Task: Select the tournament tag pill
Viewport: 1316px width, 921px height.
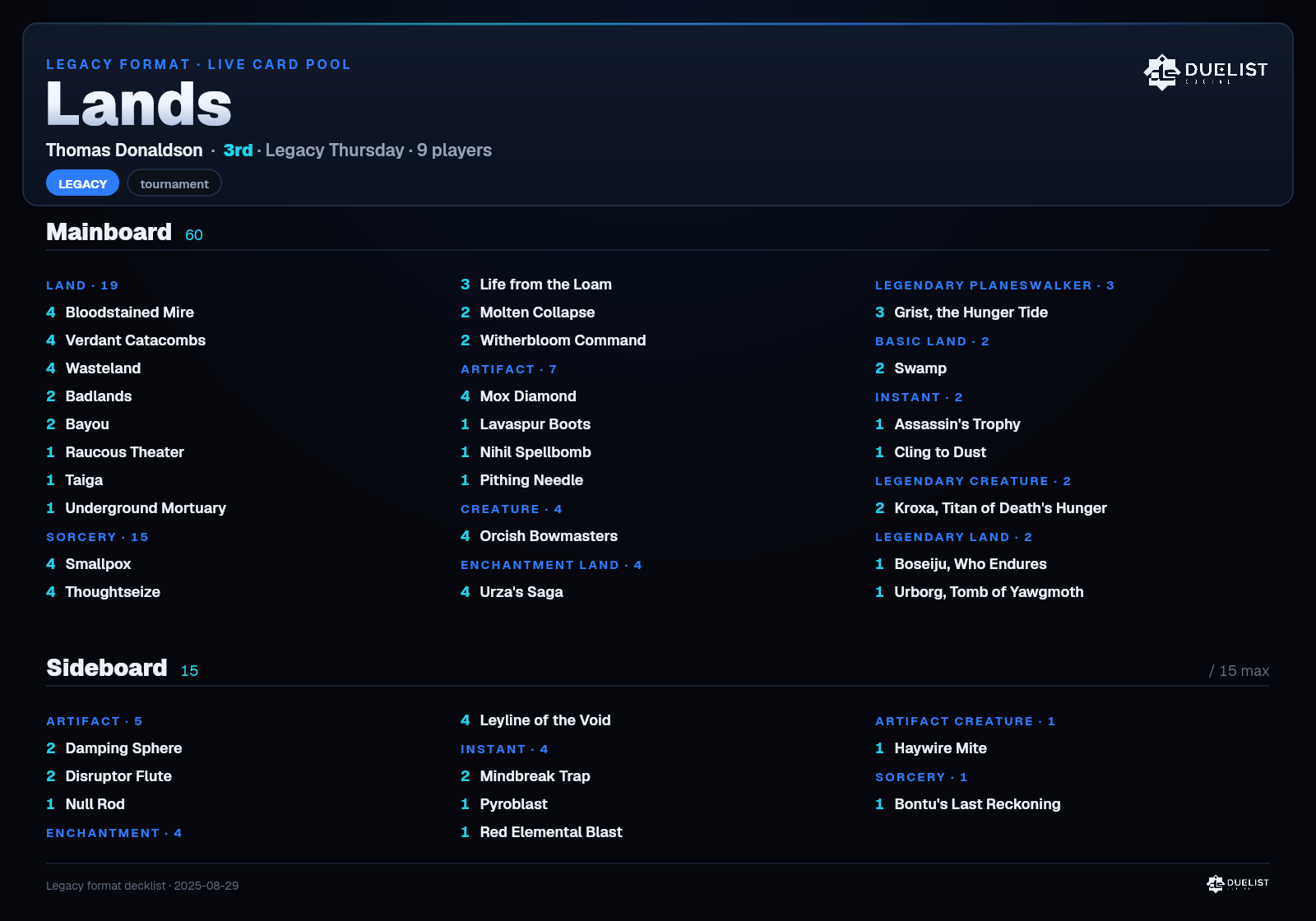Action: tap(174, 183)
